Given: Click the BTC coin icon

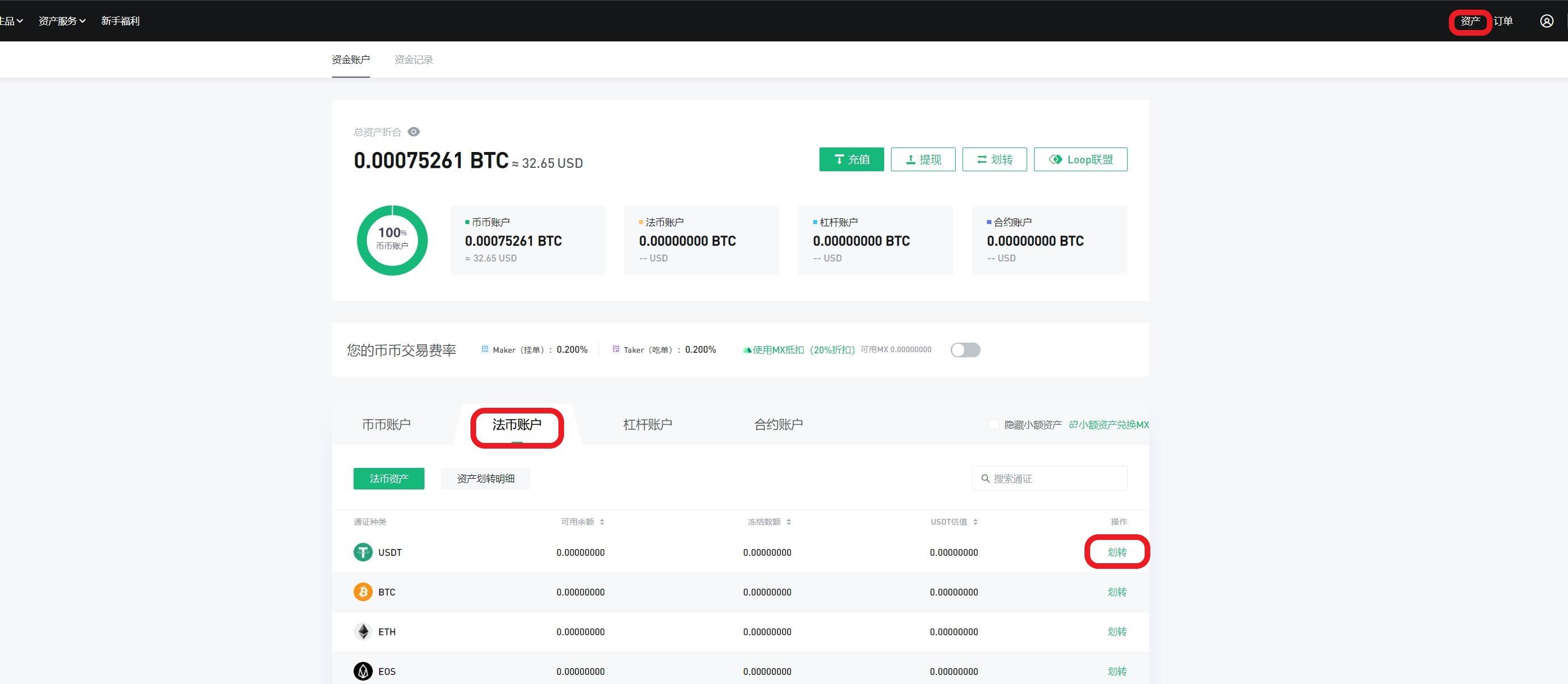Looking at the screenshot, I should (363, 592).
